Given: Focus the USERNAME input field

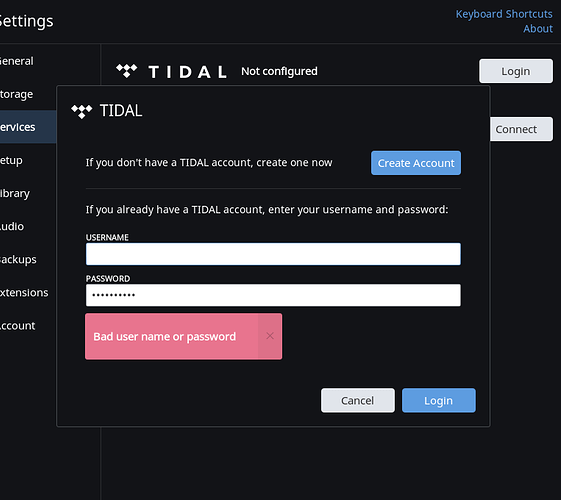Looking at the screenshot, I should (x=273, y=254).
